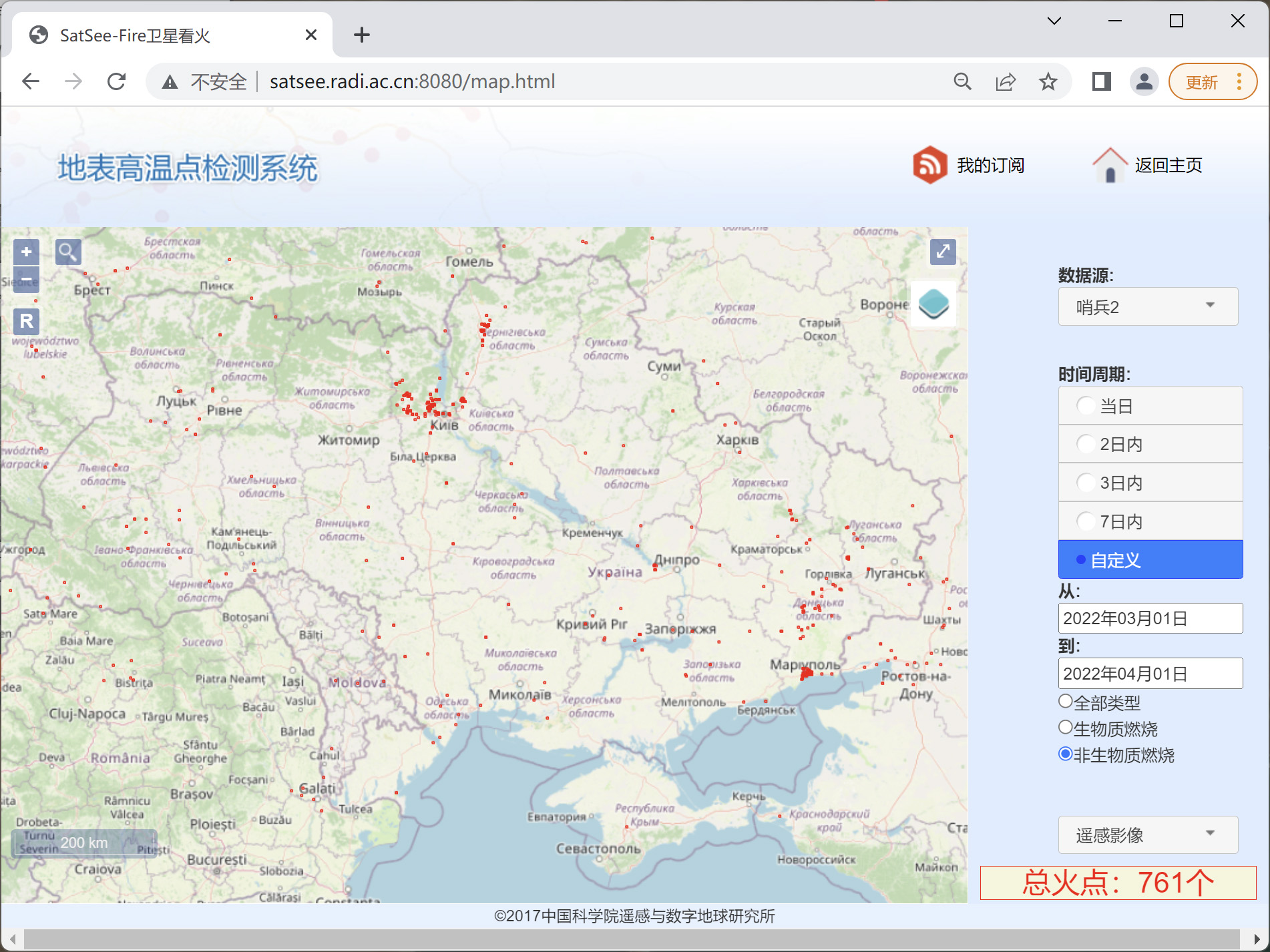Image resolution: width=1270 pixels, height=952 pixels.
Task: Click the Запоріжжя city label on map
Action: pos(680,629)
